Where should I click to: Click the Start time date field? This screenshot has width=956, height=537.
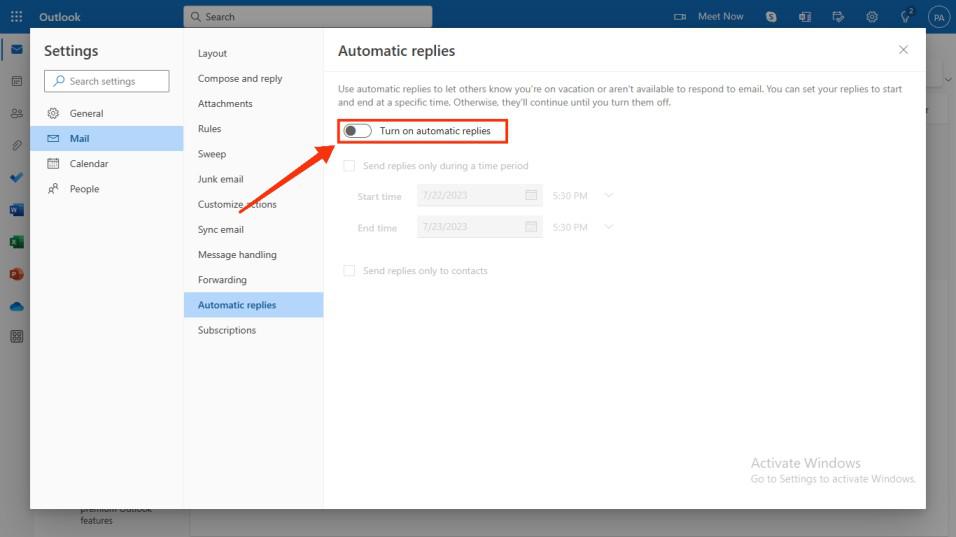coord(480,195)
